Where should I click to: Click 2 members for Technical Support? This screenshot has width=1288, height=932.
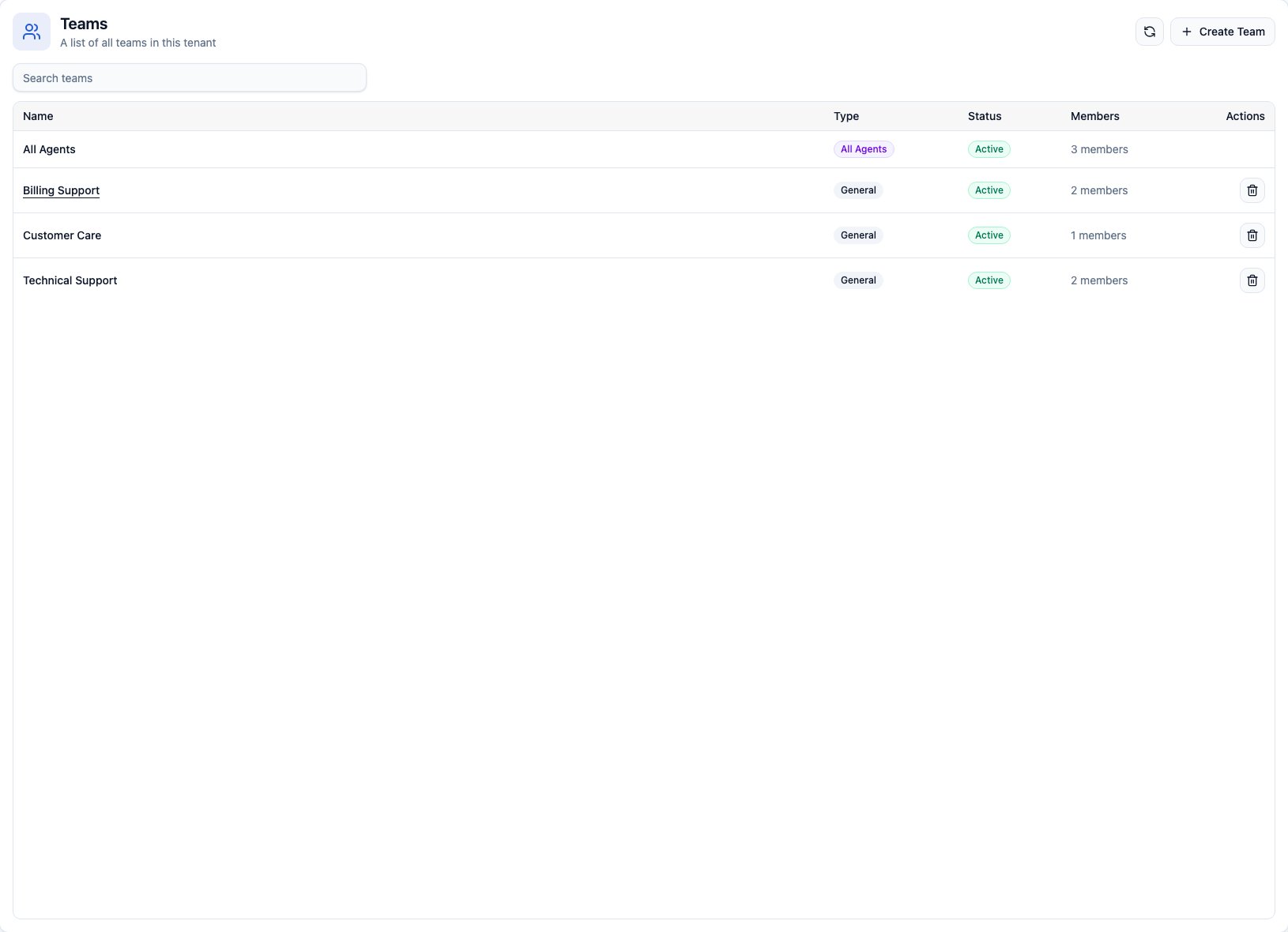(1099, 280)
